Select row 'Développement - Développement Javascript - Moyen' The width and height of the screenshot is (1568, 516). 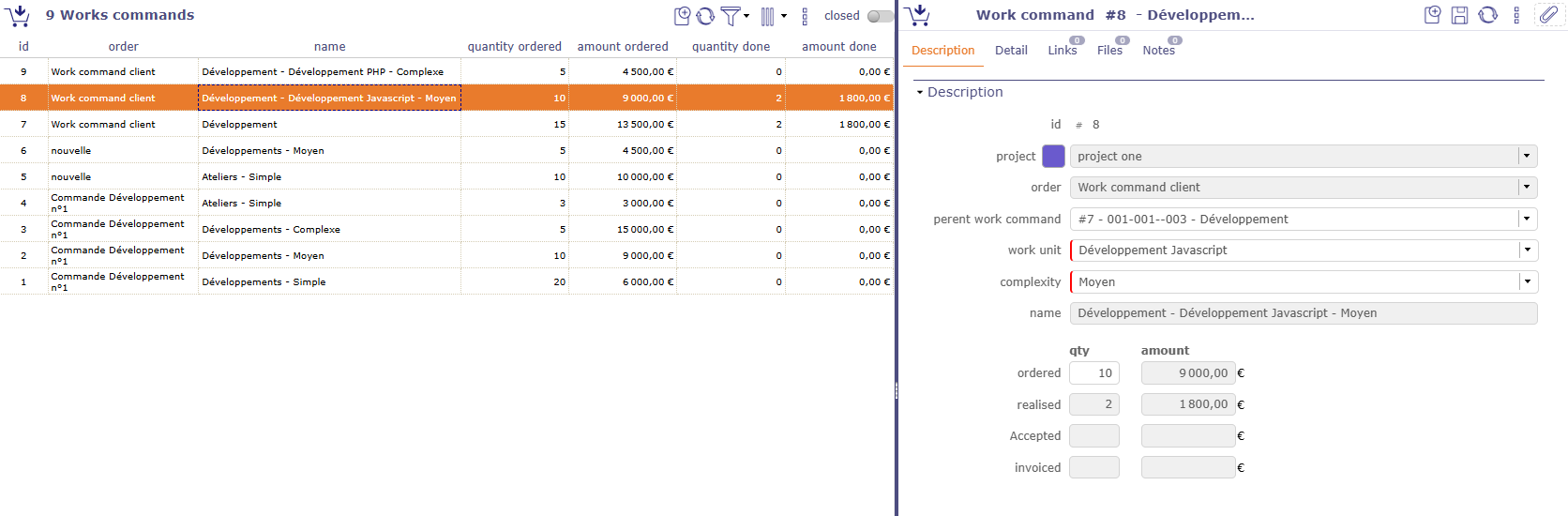point(446,98)
